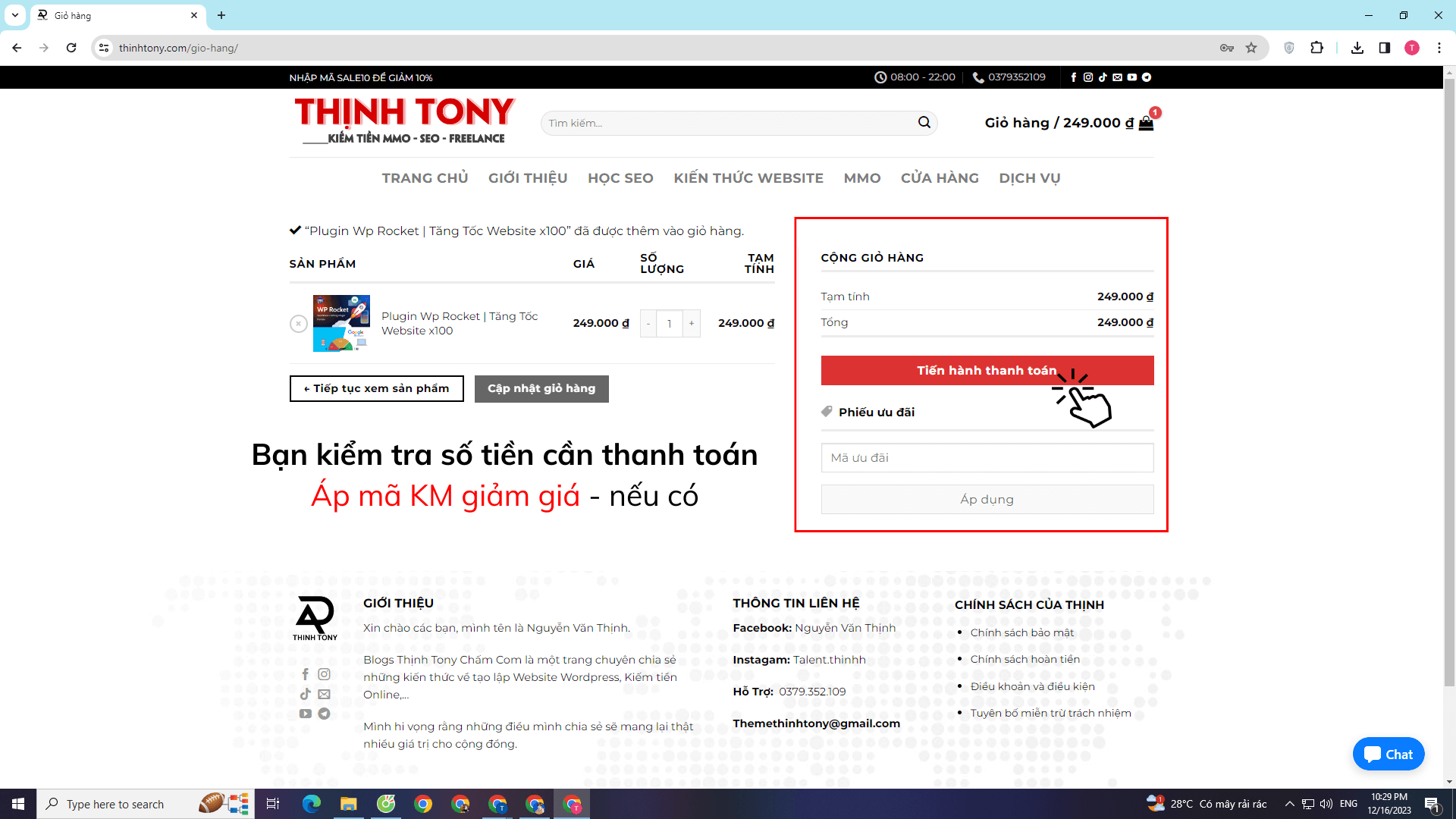Open the Chat widget bubble
The height and width of the screenshot is (819, 1456).
coord(1389,754)
